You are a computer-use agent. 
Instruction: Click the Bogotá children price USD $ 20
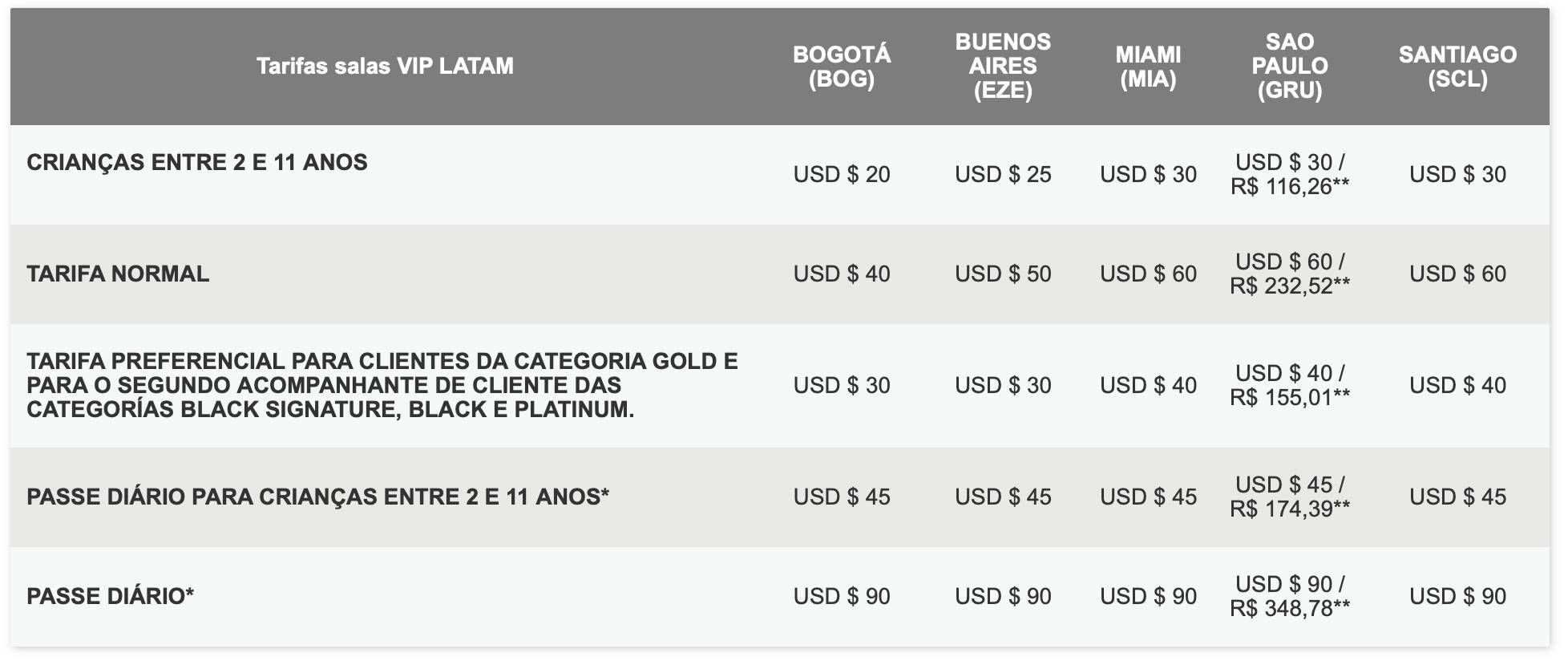[842, 174]
